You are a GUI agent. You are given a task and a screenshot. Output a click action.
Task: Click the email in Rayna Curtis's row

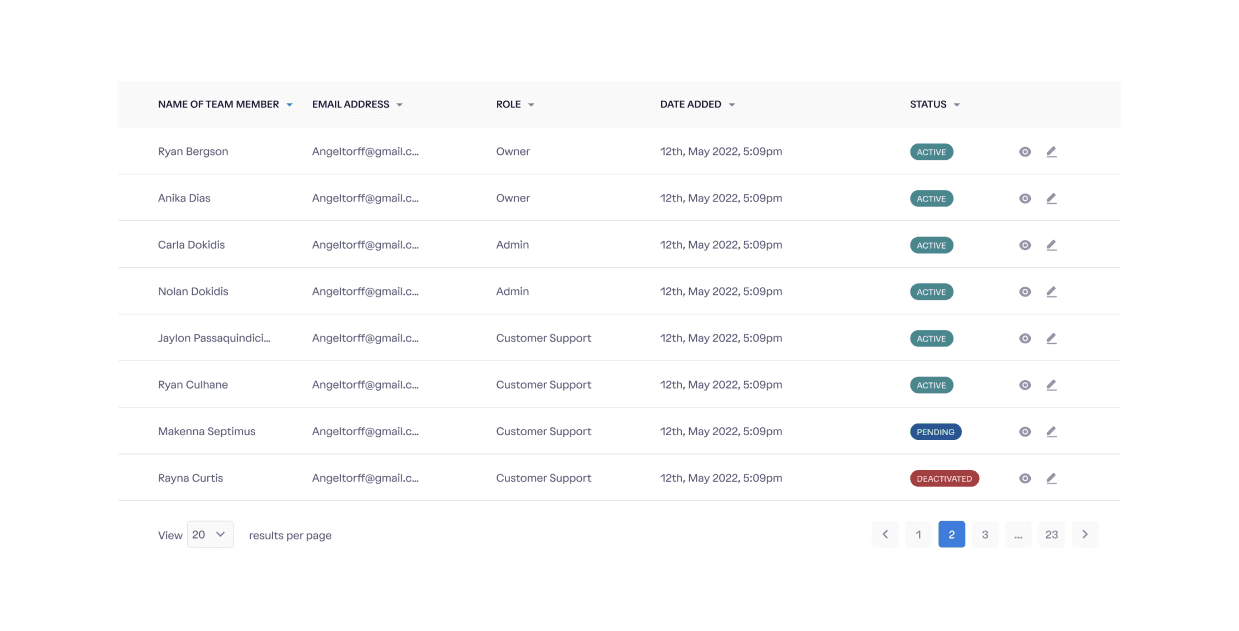pos(365,479)
